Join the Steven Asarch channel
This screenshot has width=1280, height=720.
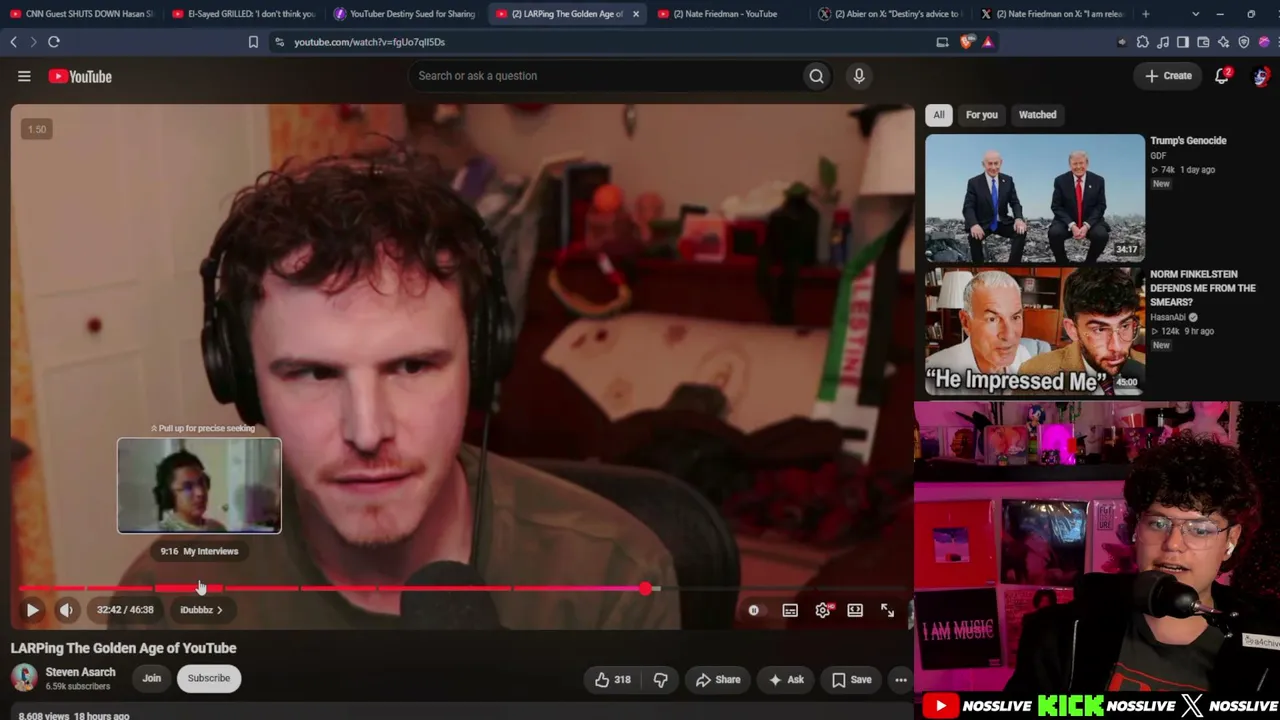[151, 678]
